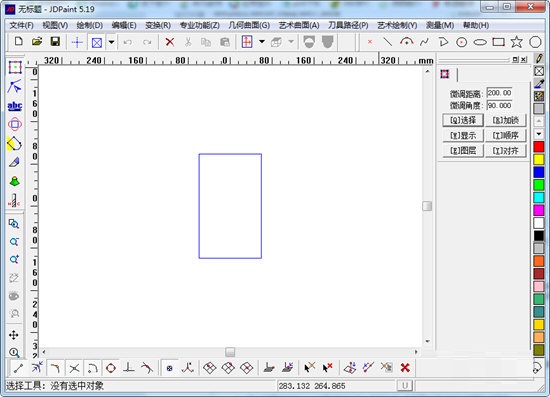Select the polyline drawing tool
The image size is (550, 397).
click(x=443, y=42)
